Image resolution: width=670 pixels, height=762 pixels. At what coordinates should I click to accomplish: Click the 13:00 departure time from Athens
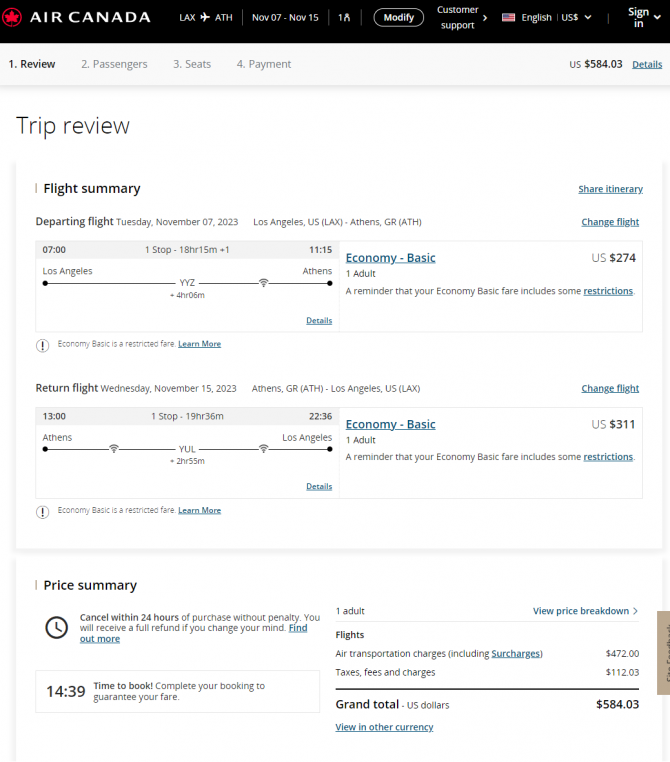tap(54, 416)
